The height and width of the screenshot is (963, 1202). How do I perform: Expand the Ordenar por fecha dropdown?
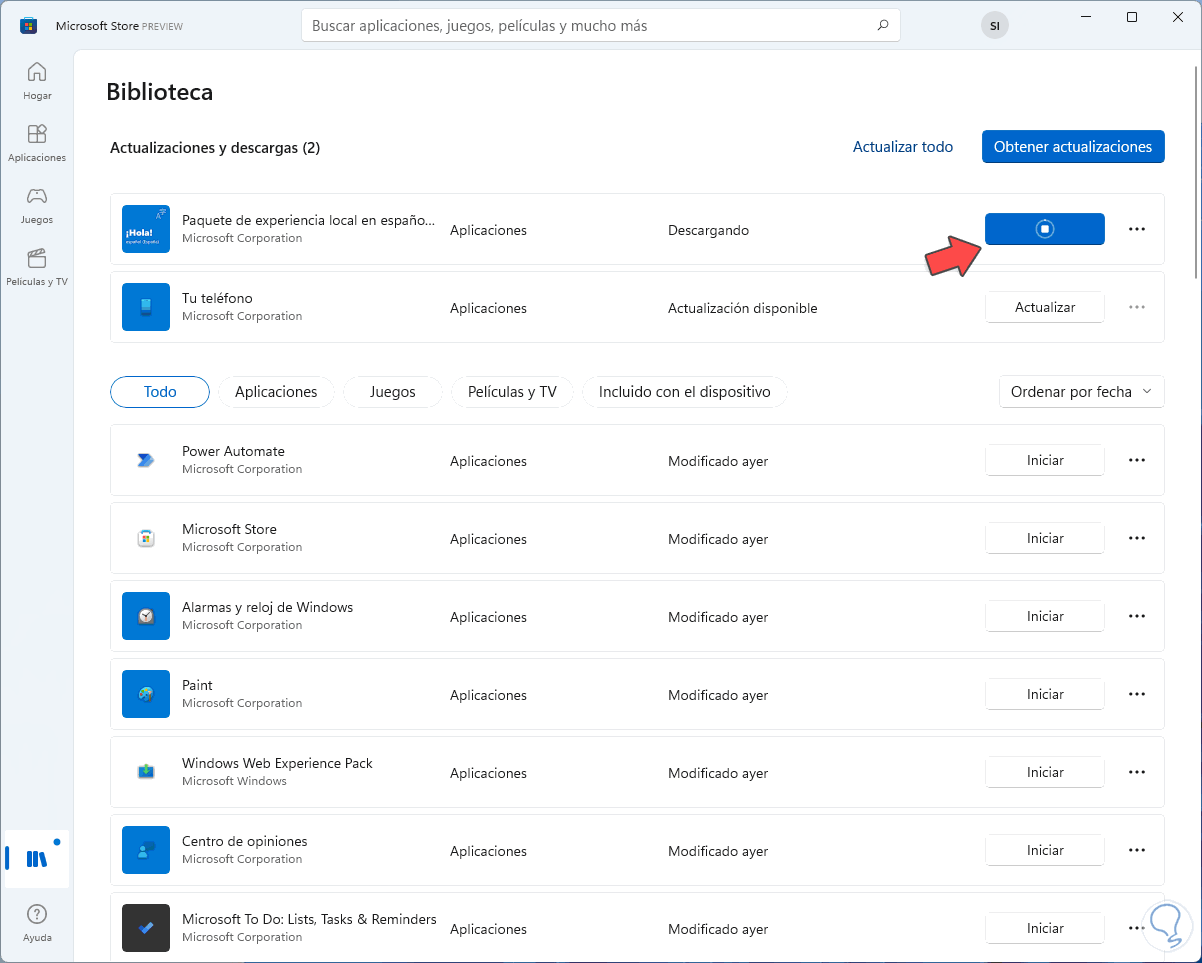tap(1081, 392)
